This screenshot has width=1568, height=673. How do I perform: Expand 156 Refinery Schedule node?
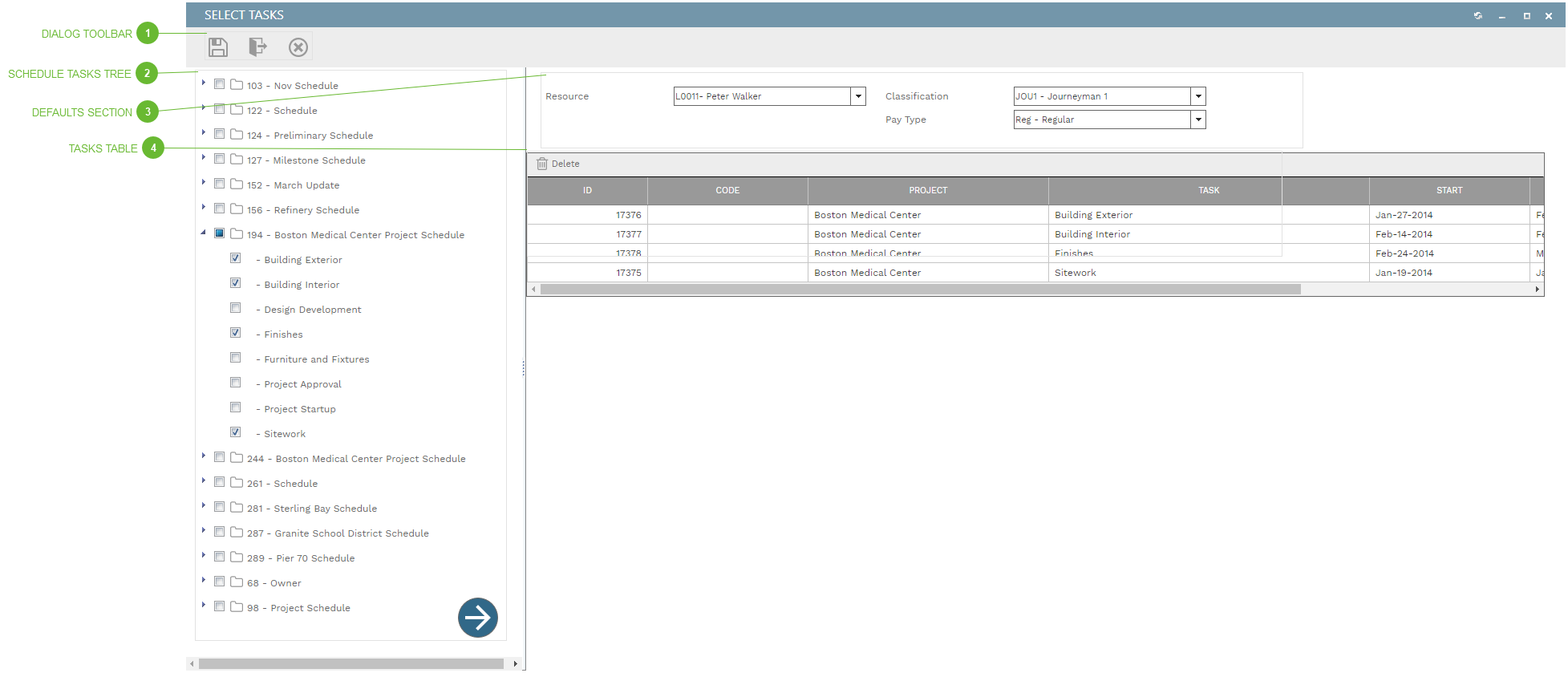[204, 207]
